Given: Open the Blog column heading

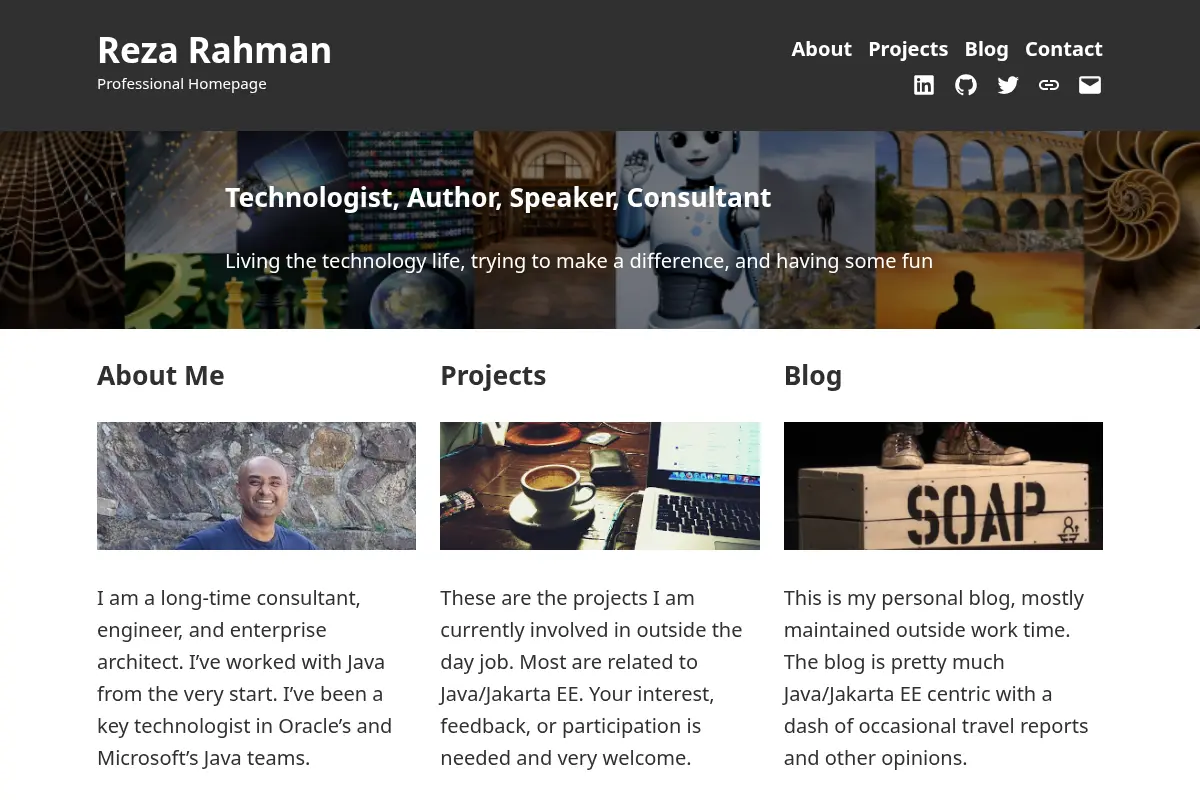Looking at the screenshot, I should pyautogui.click(x=813, y=376).
